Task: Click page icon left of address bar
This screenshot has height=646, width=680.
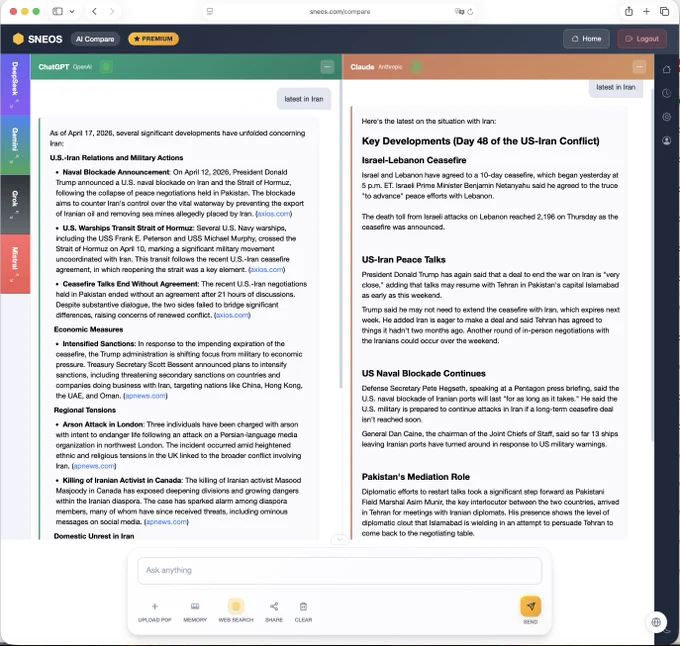Action: click(210, 12)
